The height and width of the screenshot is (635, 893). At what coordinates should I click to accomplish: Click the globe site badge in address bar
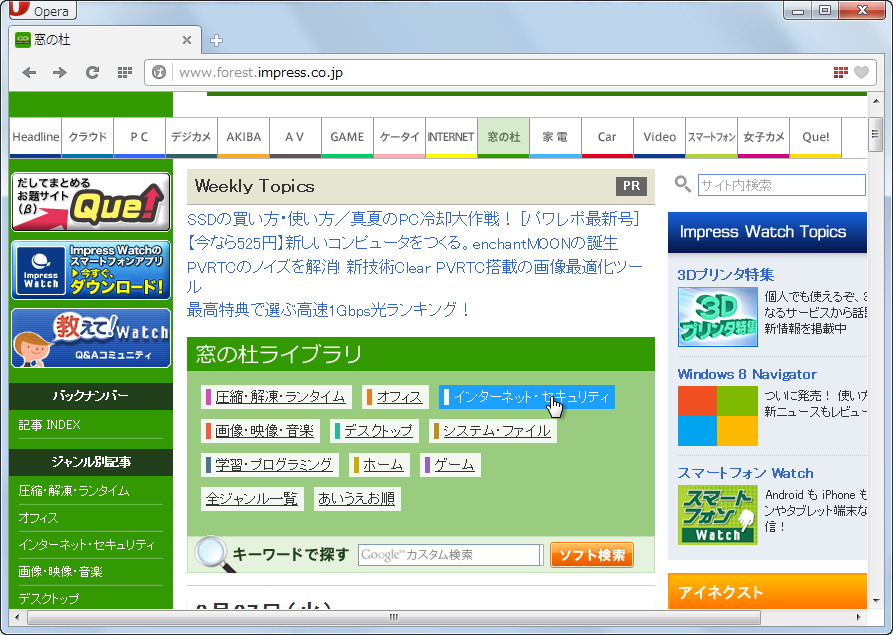point(158,72)
